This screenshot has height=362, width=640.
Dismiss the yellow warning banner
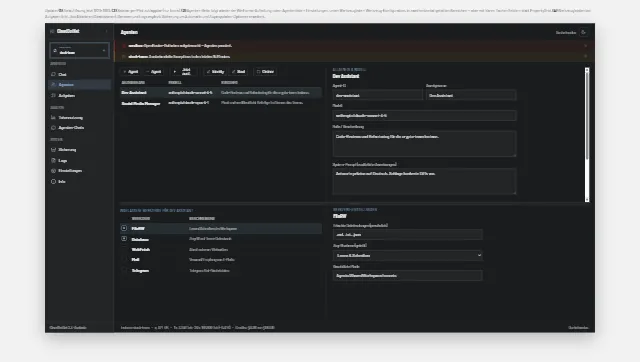(586, 56)
